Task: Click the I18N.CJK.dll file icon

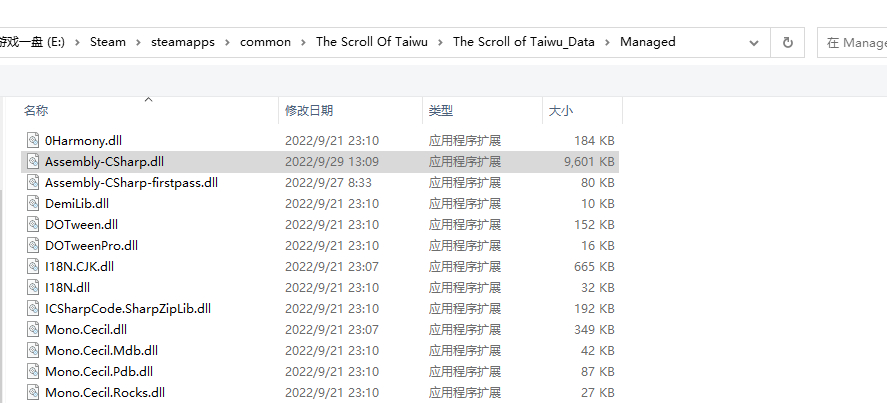Action: point(33,266)
